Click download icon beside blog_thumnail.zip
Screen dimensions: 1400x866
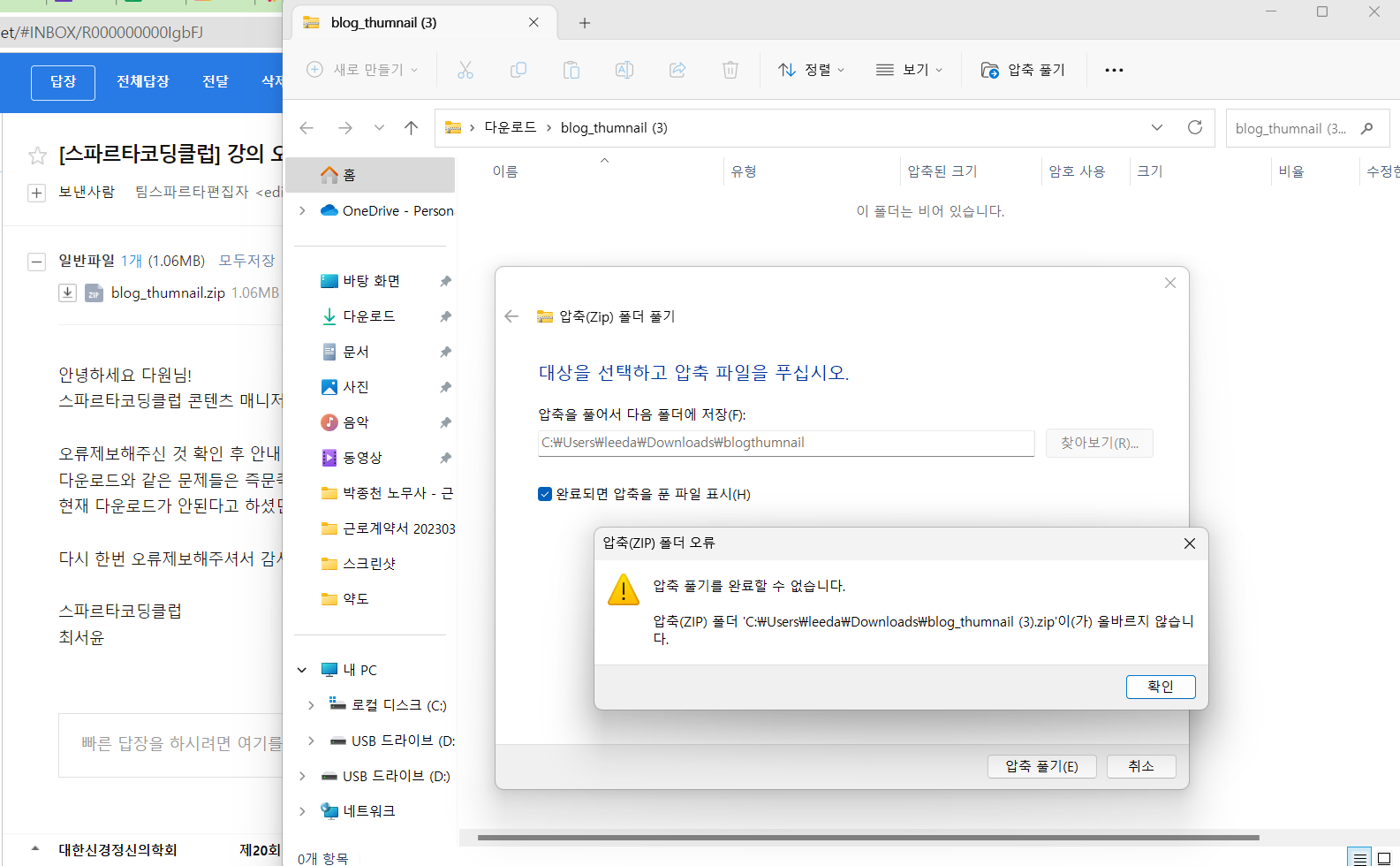[67, 292]
